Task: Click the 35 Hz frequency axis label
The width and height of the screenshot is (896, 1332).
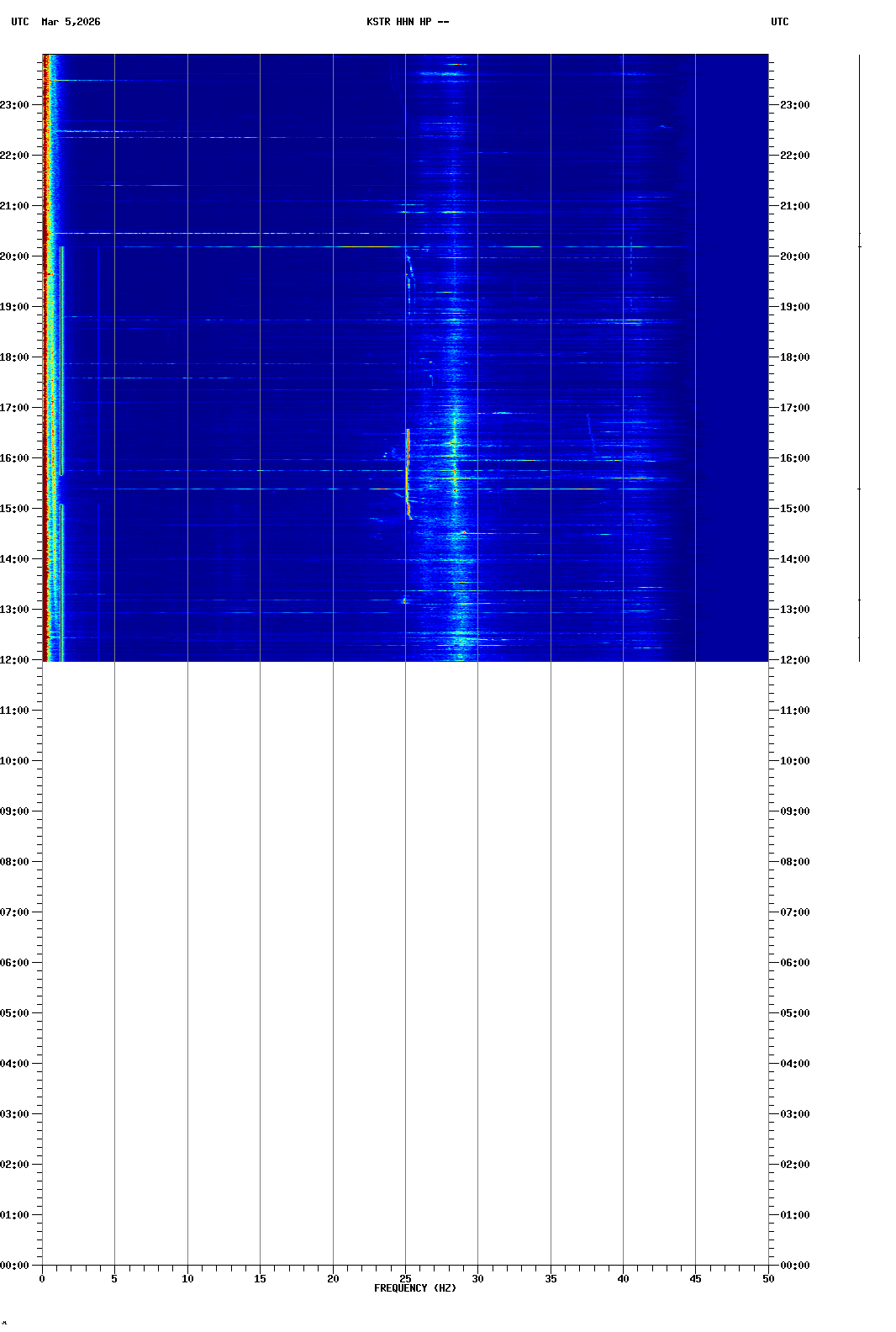Action: tap(551, 1279)
